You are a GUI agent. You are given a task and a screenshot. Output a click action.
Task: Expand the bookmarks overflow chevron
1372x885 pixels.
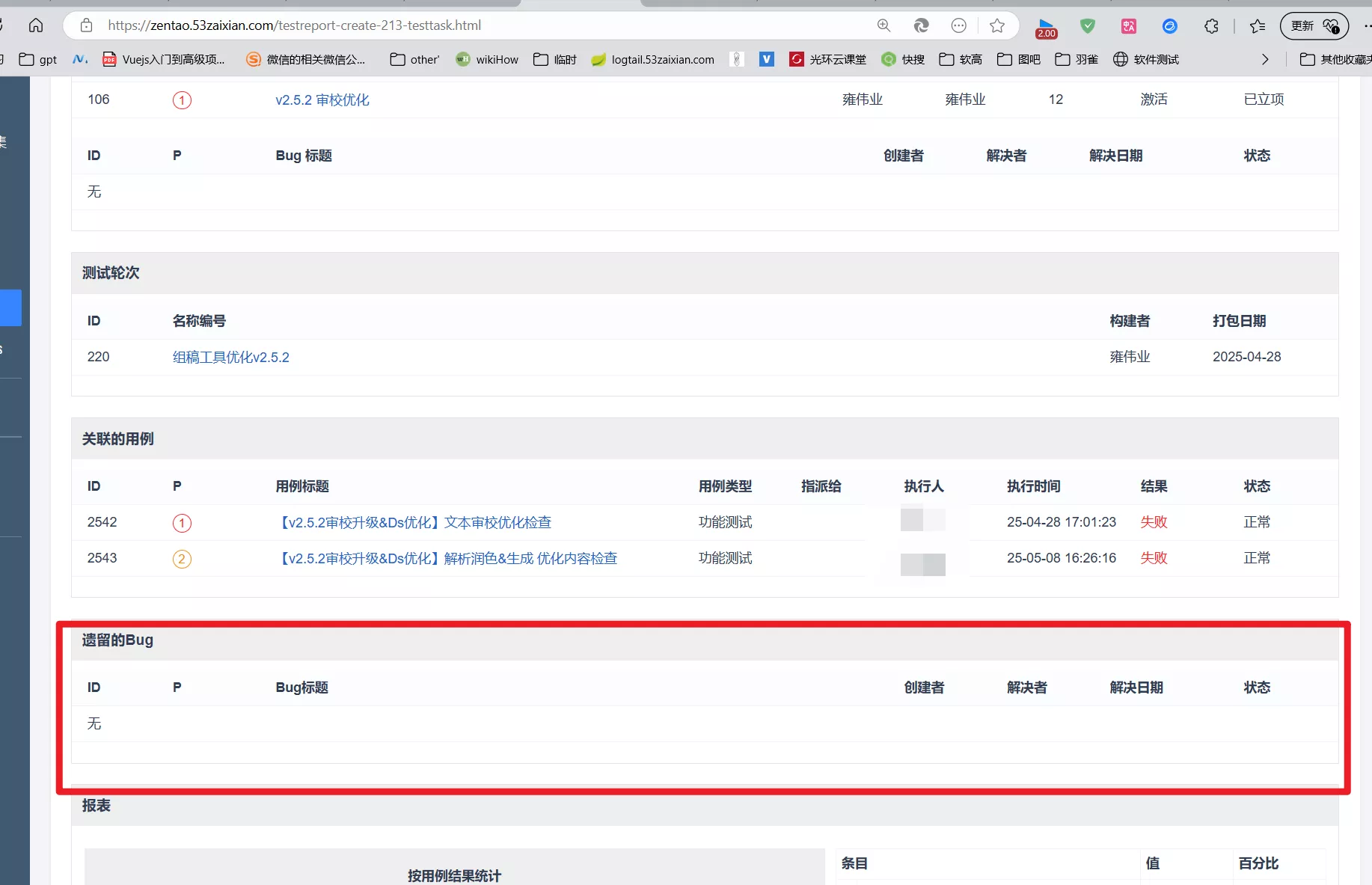(x=1265, y=59)
